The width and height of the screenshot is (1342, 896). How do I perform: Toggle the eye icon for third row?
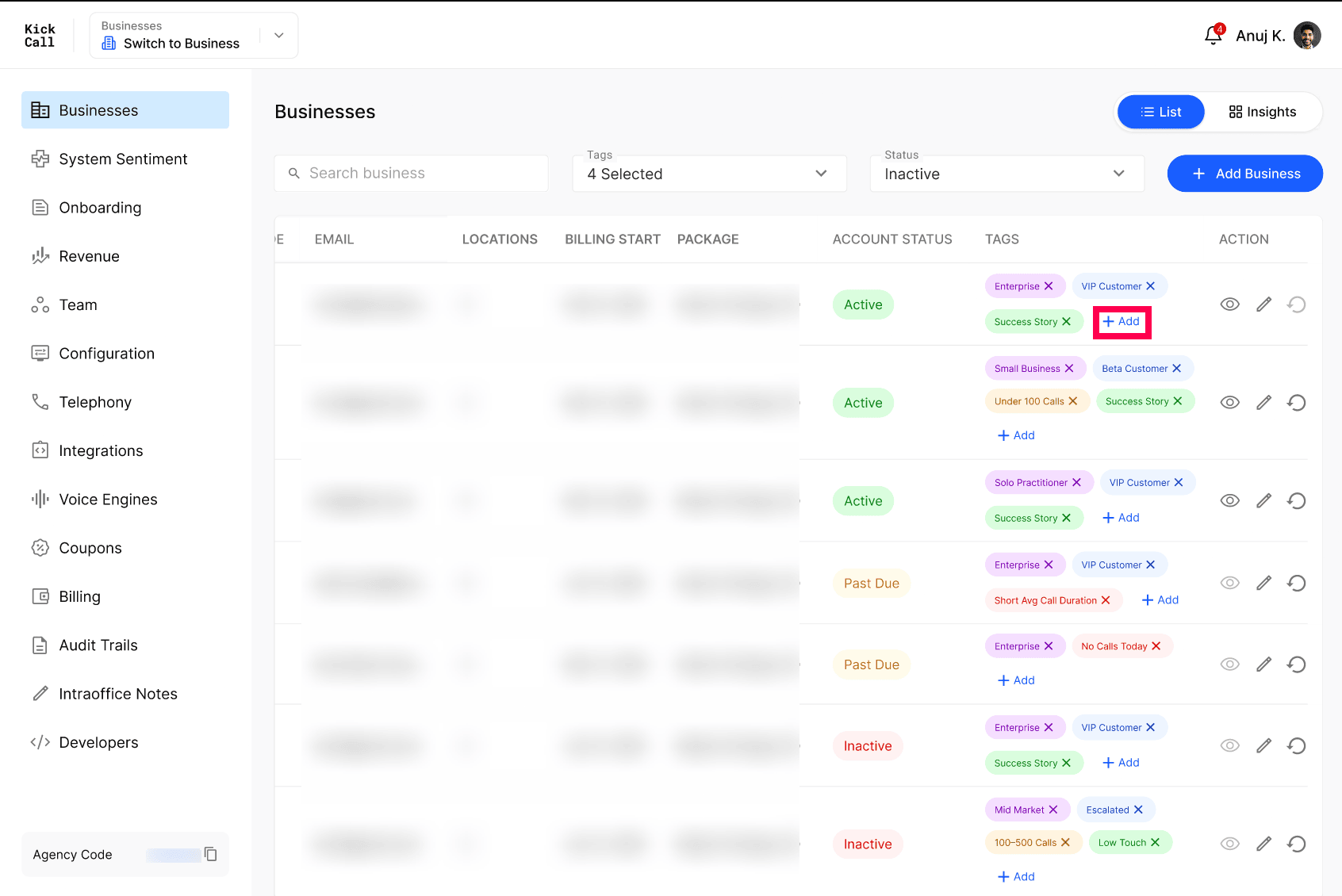(1230, 500)
